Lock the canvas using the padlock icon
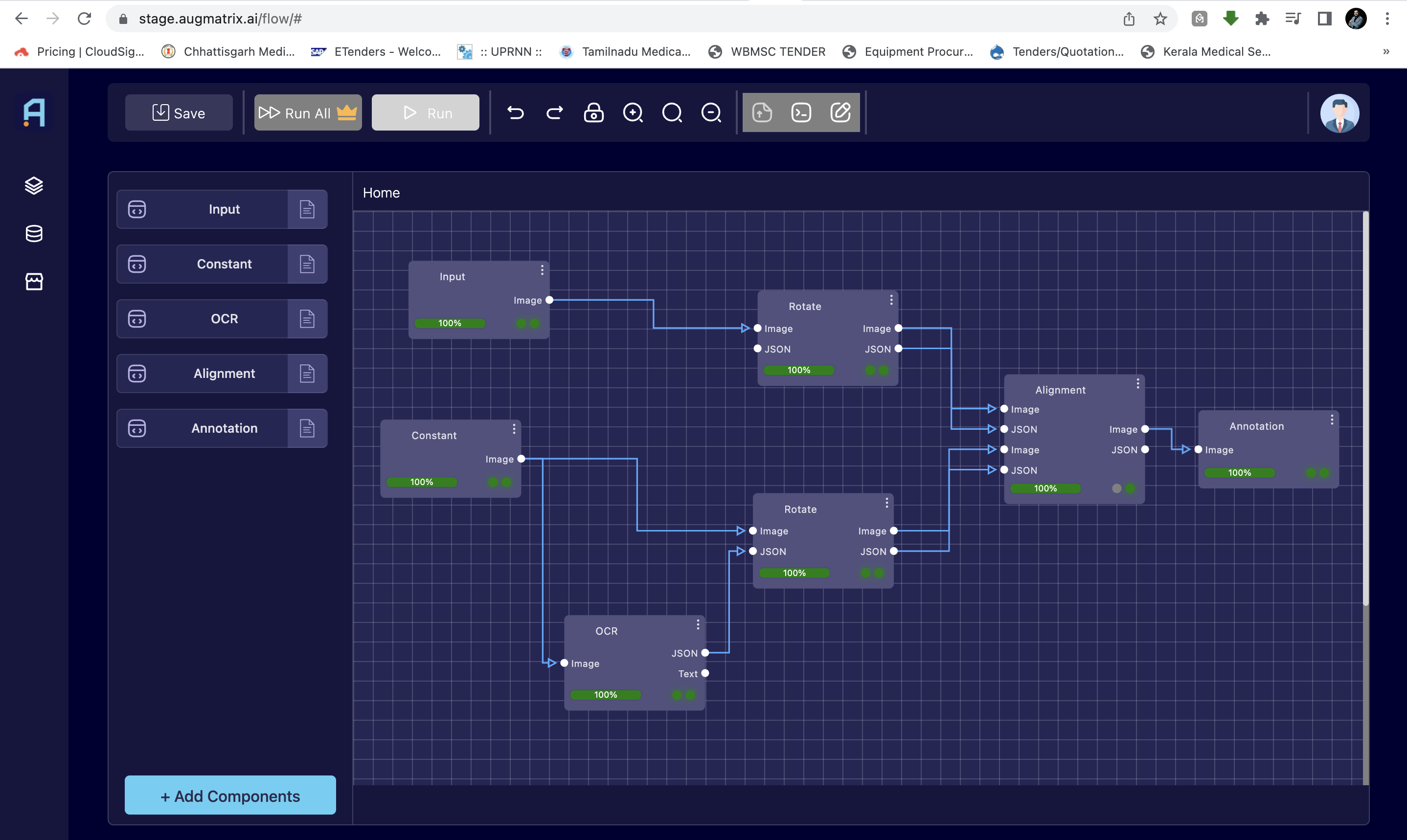This screenshot has height=840, width=1407. (x=593, y=112)
